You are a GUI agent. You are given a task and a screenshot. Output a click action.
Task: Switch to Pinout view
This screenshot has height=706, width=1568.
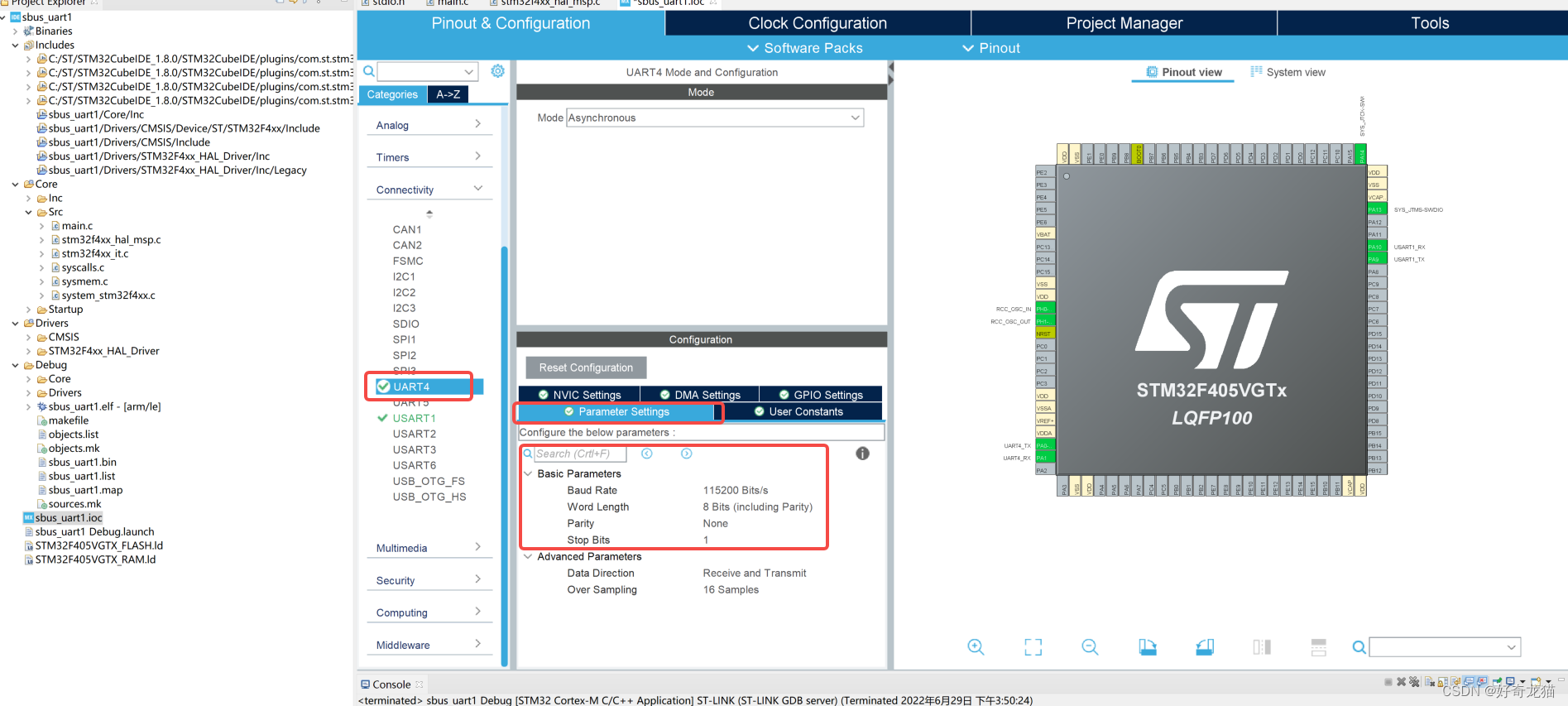pyautogui.click(x=1183, y=72)
